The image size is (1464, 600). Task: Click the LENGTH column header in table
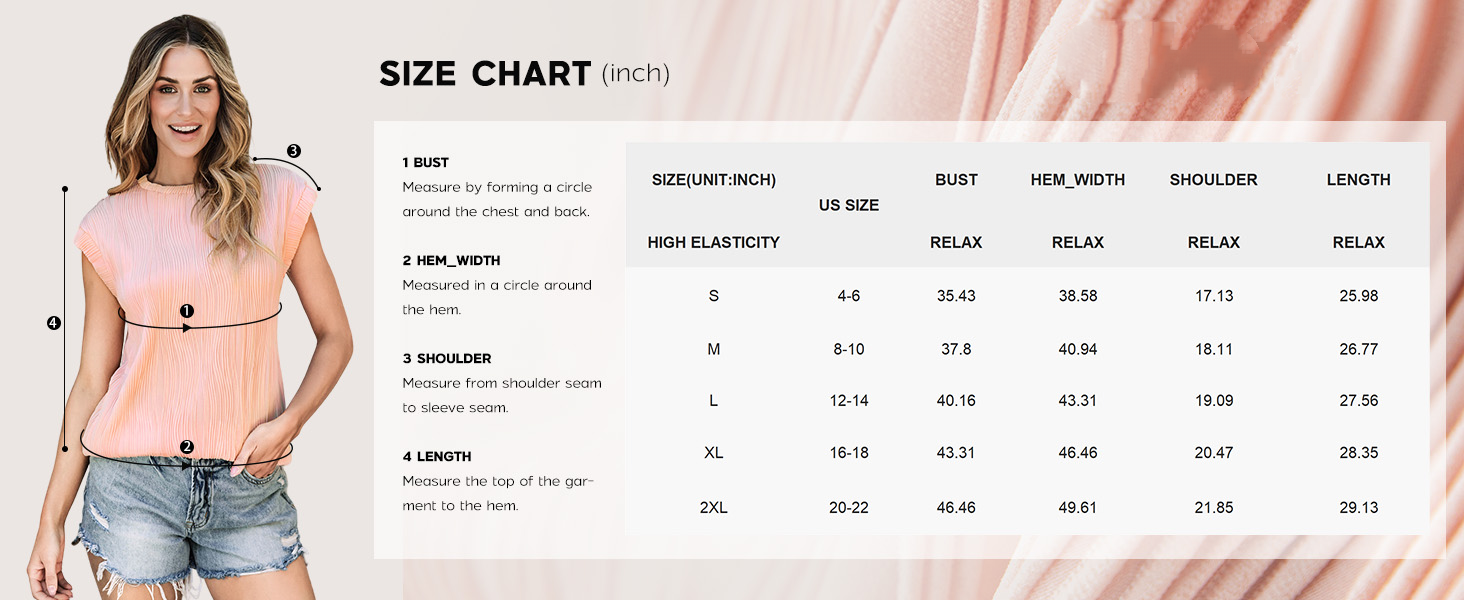point(1358,180)
